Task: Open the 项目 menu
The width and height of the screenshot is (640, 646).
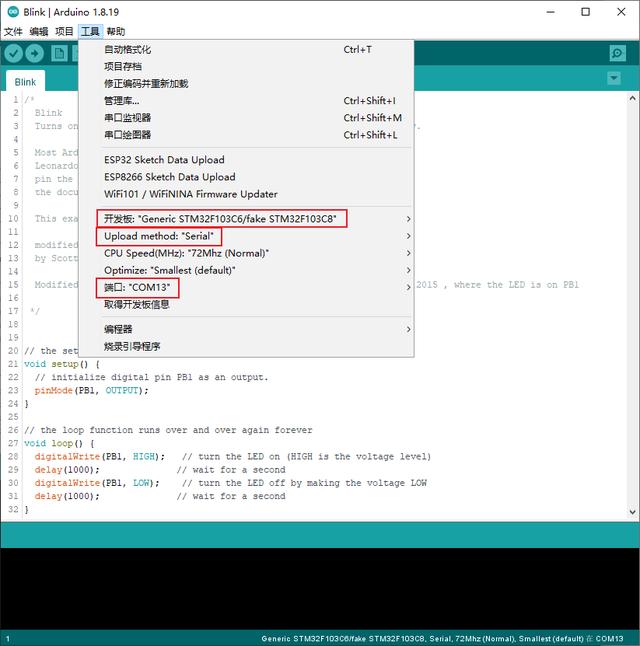Action: coord(64,32)
